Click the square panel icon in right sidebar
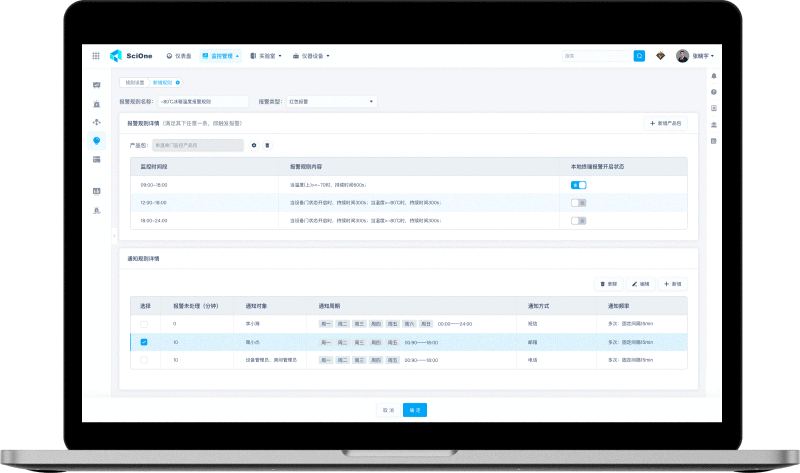 pos(714,108)
